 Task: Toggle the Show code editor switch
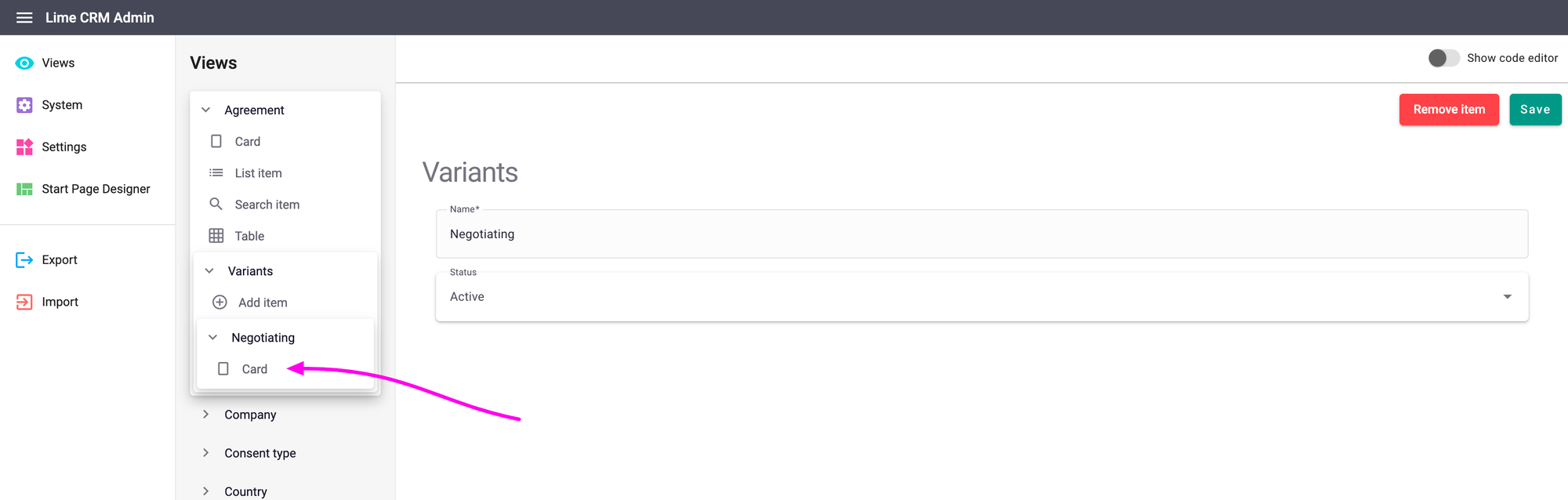pos(1443,58)
